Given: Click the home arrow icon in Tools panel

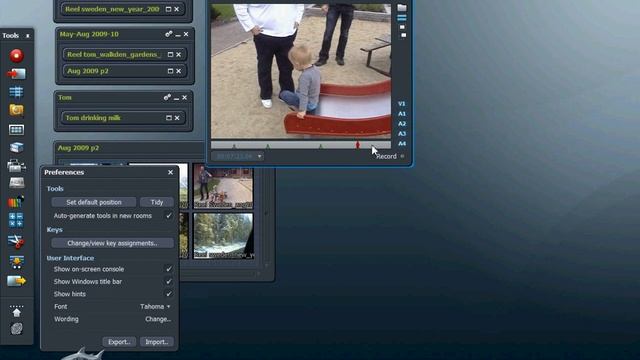Looking at the screenshot, I should (16, 311).
